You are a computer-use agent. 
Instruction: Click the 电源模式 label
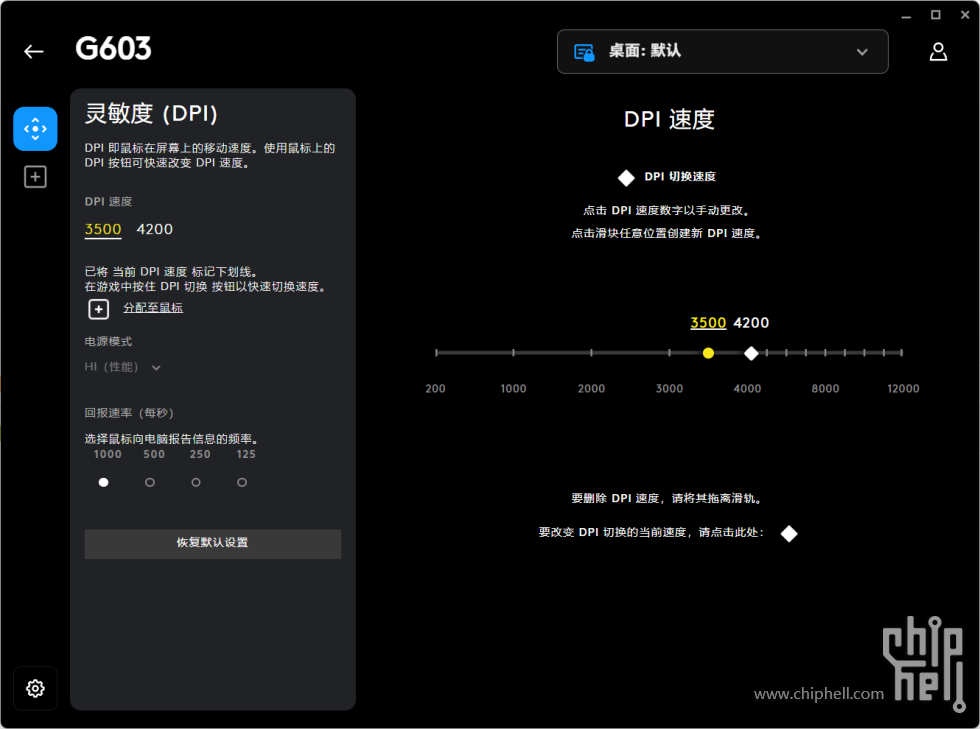coord(108,341)
